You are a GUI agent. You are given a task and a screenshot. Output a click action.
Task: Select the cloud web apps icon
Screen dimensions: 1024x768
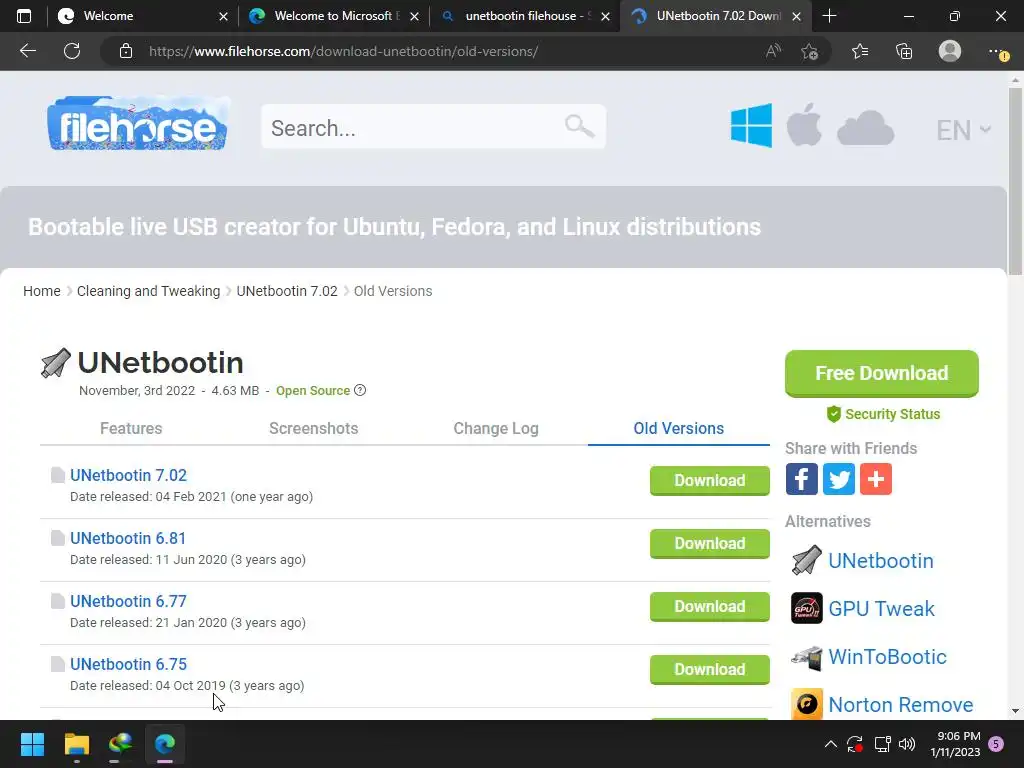pos(865,127)
